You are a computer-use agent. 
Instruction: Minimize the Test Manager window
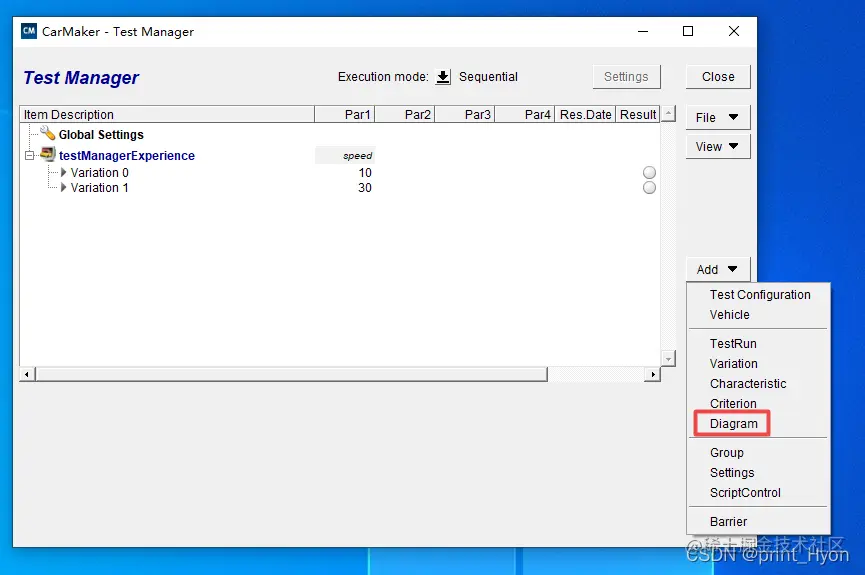pos(643,31)
